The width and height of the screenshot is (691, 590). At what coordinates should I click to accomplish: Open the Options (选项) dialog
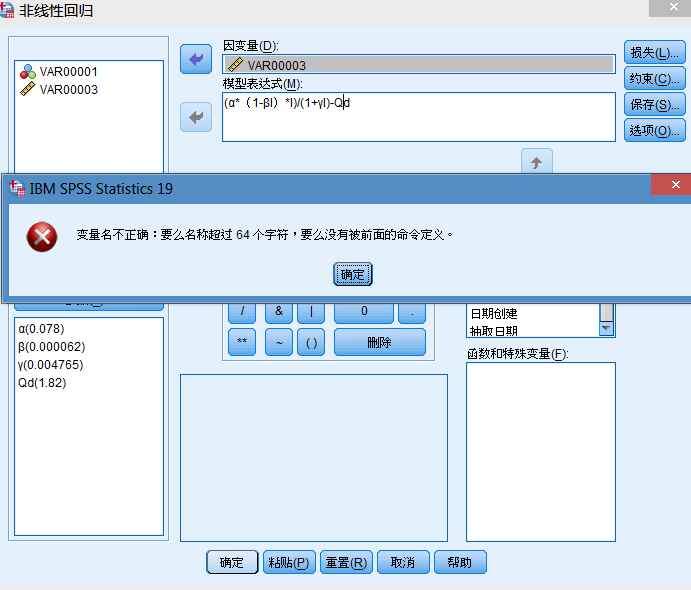pyautogui.click(x=655, y=130)
